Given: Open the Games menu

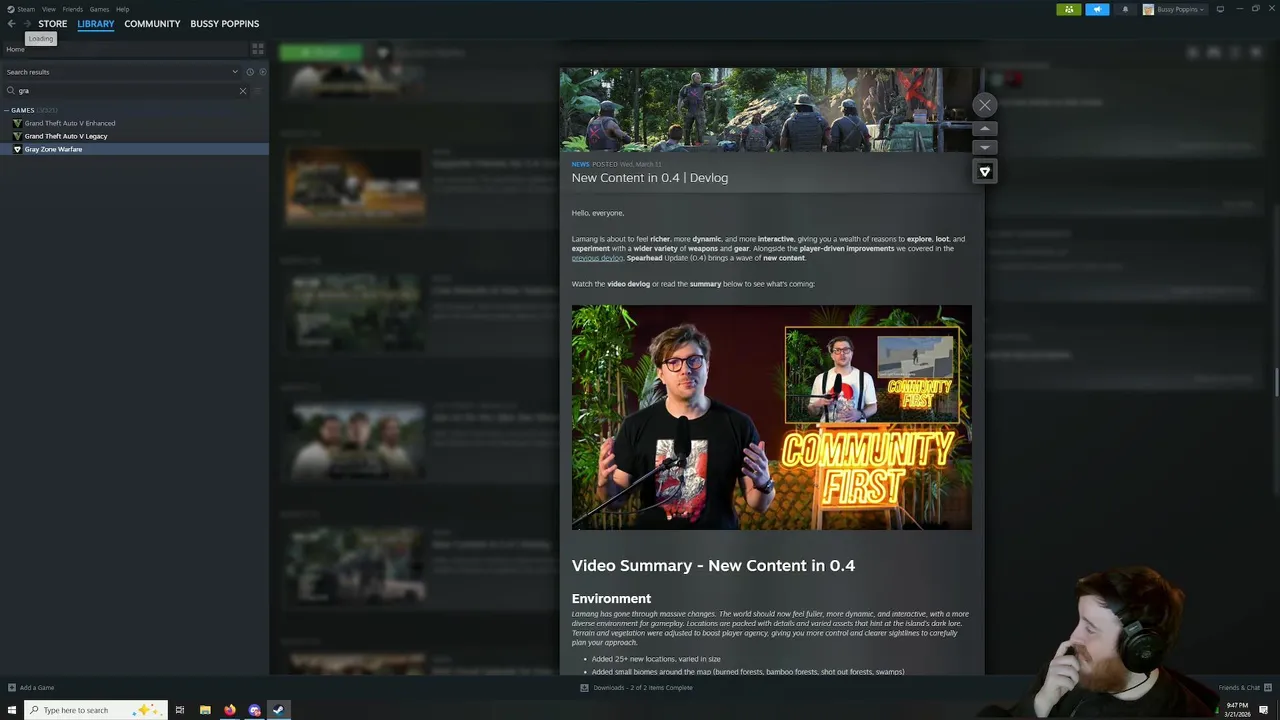Looking at the screenshot, I should pos(99,9).
